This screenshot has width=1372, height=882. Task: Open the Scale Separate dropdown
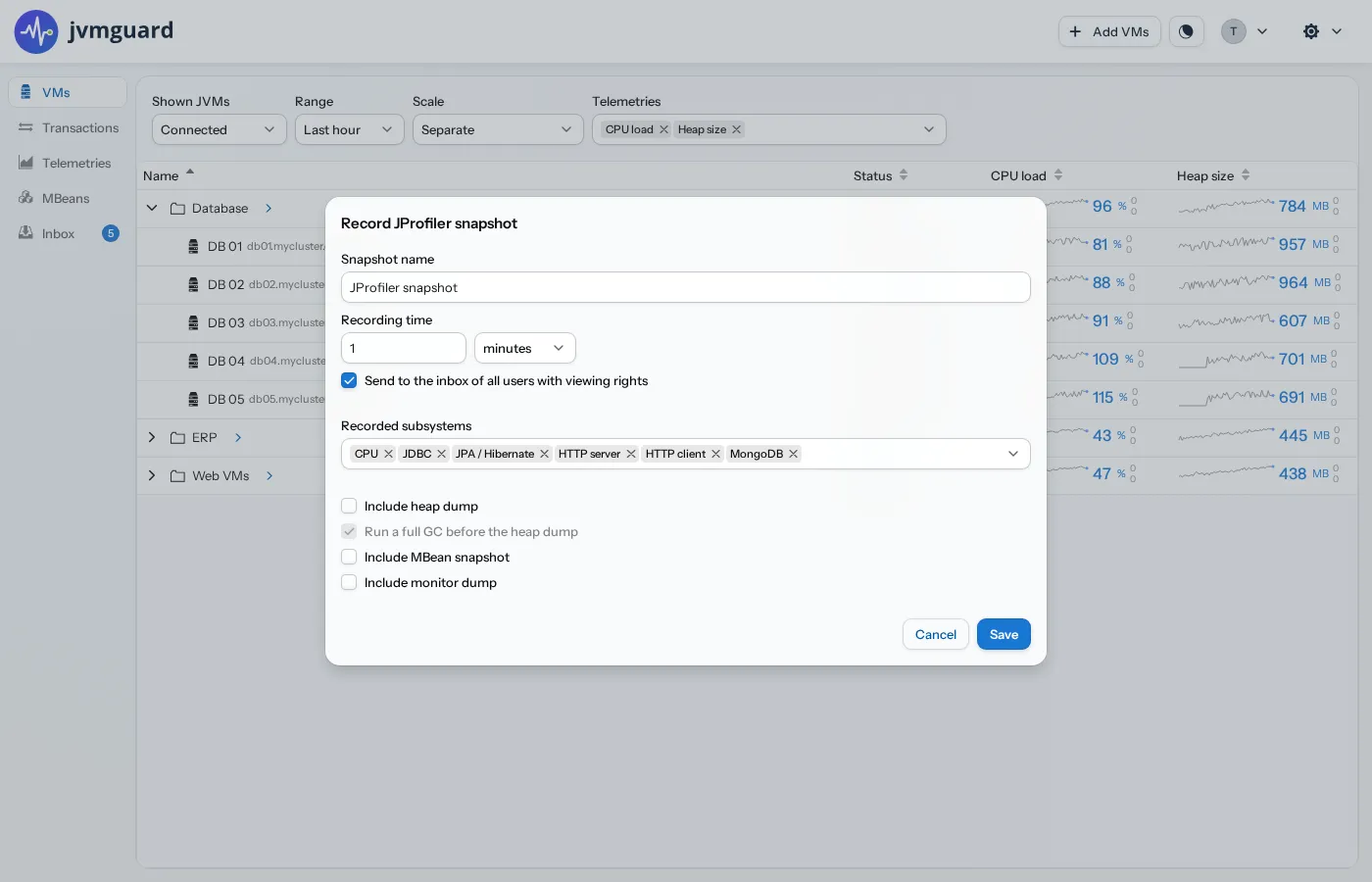pos(498,129)
